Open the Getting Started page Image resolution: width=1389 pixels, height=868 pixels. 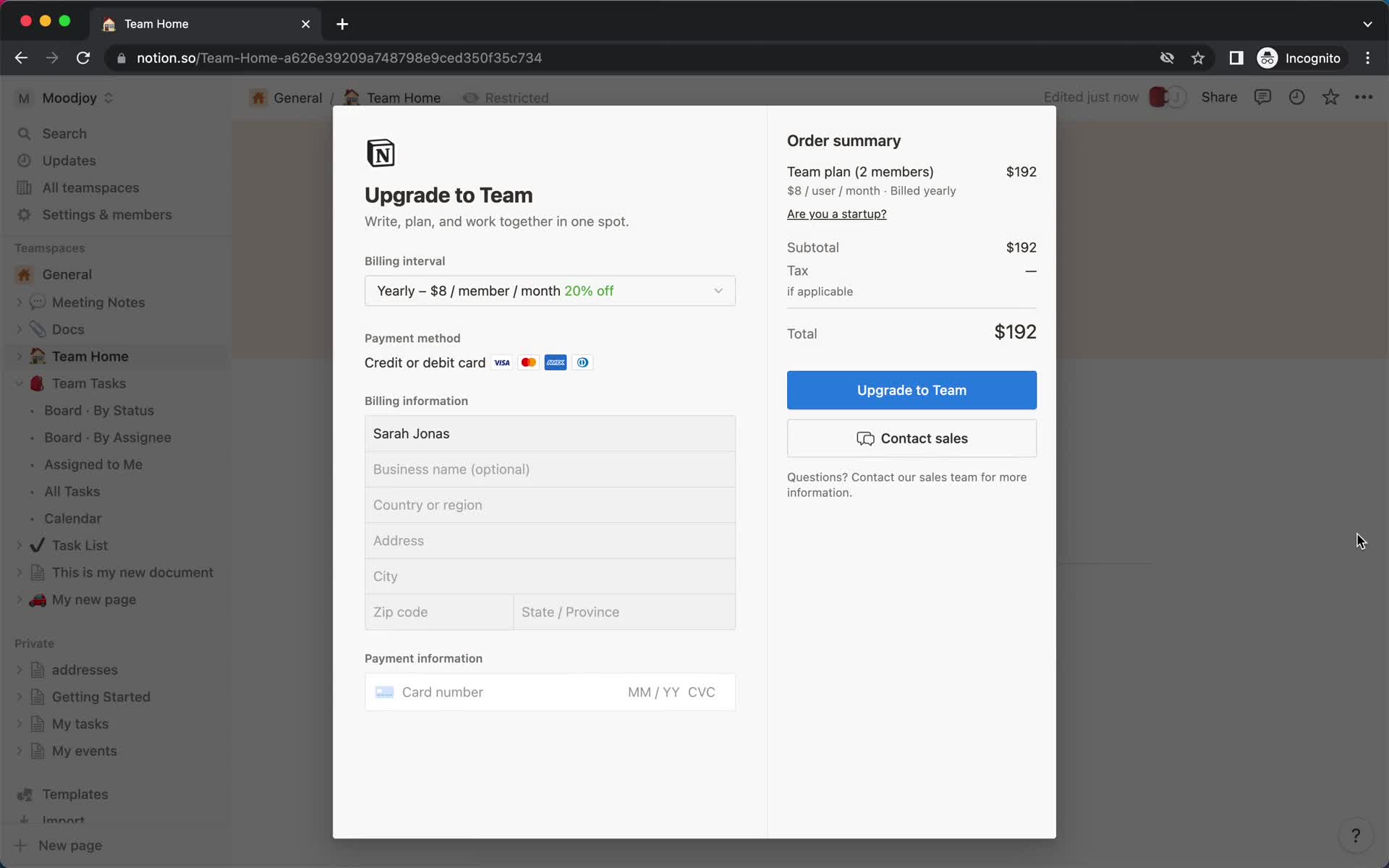[x=101, y=697]
